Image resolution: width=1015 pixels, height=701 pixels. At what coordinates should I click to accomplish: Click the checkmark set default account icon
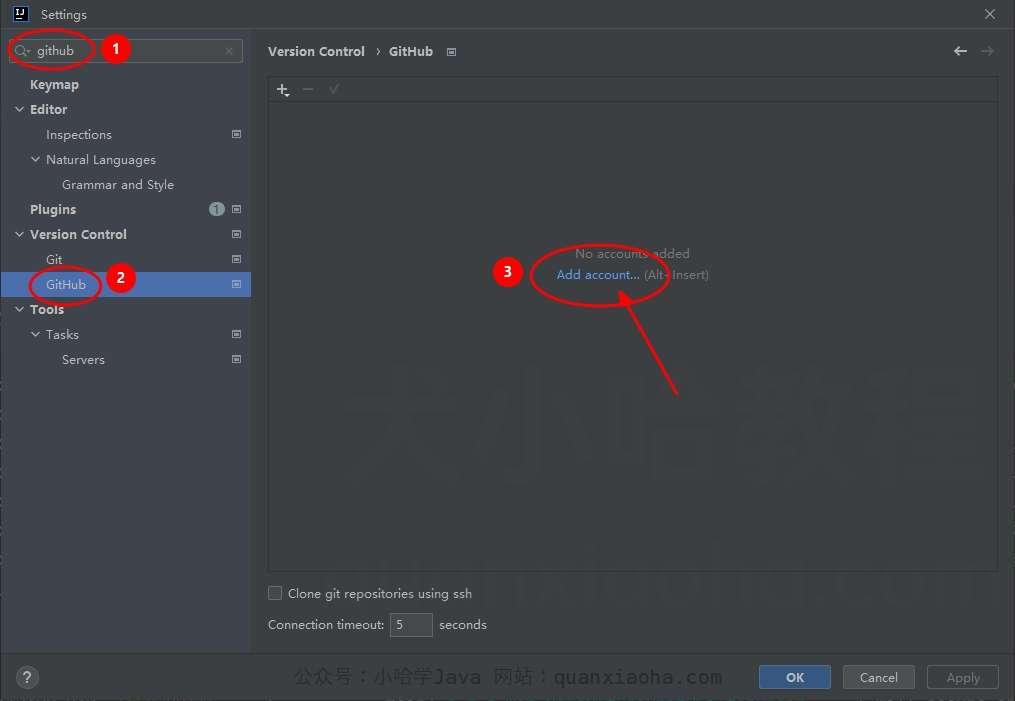[334, 89]
